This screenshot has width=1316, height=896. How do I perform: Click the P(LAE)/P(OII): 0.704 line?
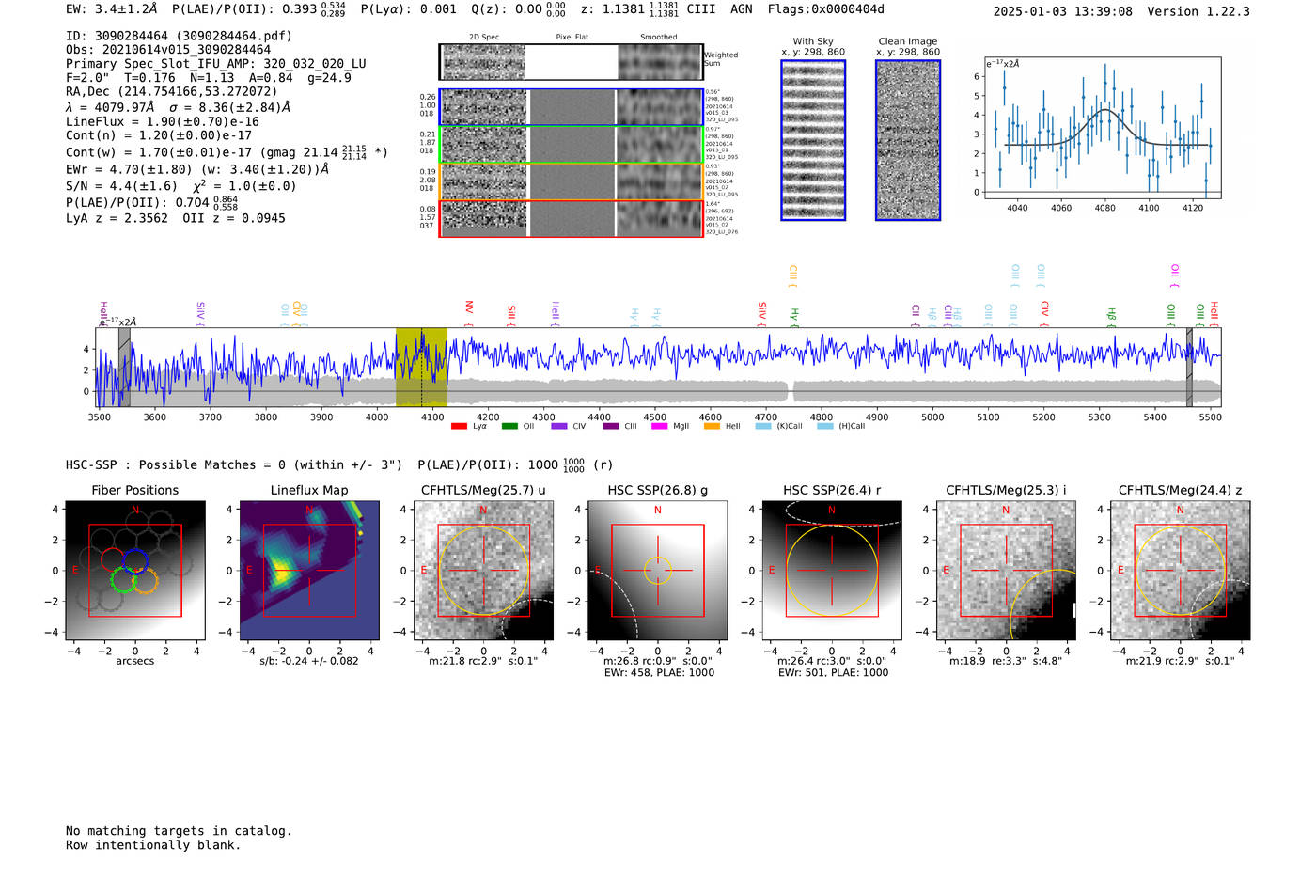point(152,202)
